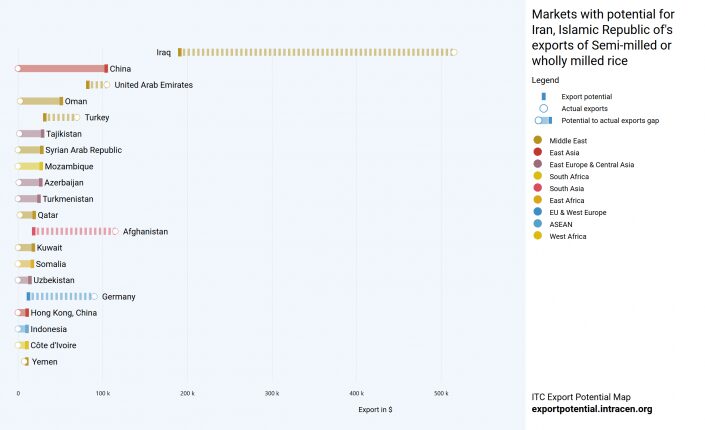Click the Germany blue striped bar
The height and width of the screenshot is (430, 705).
(62, 296)
